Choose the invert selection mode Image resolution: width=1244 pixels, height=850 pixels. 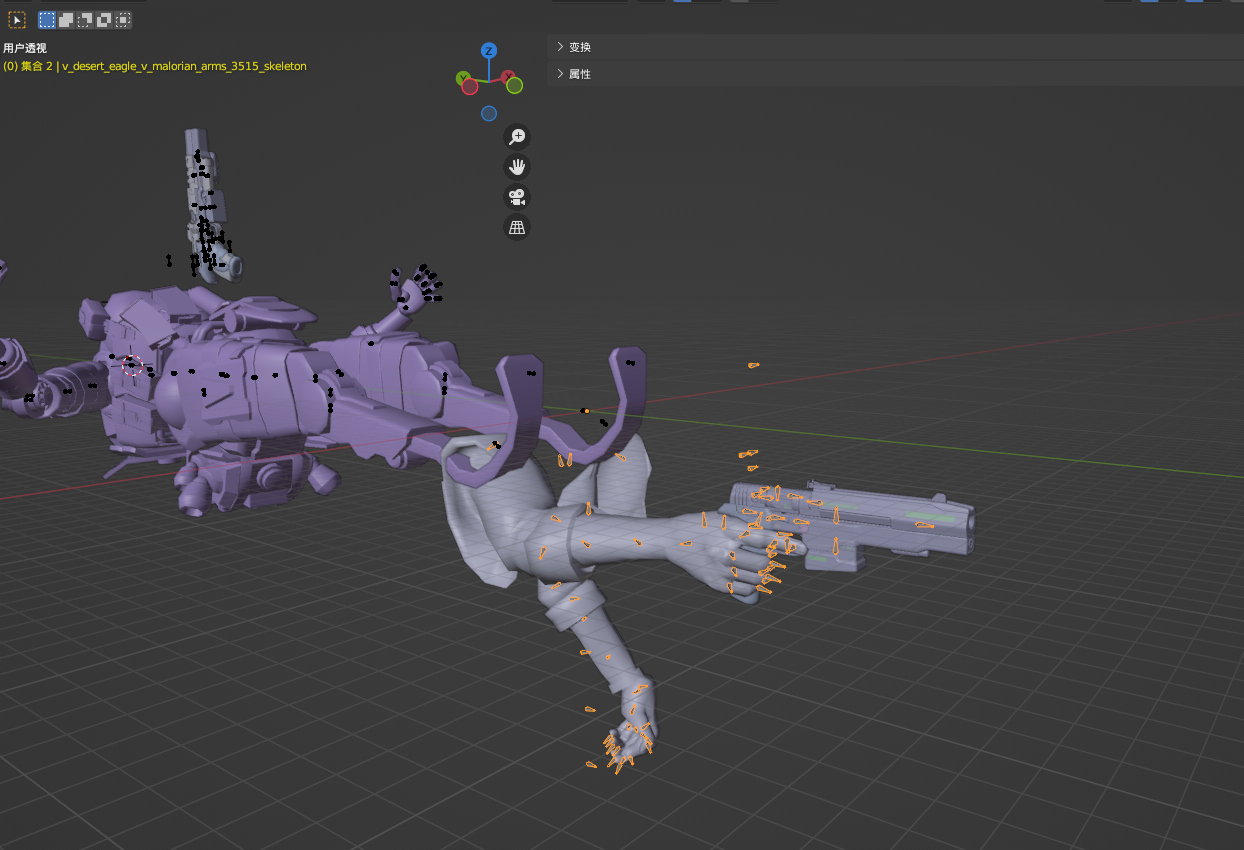tap(104, 19)
